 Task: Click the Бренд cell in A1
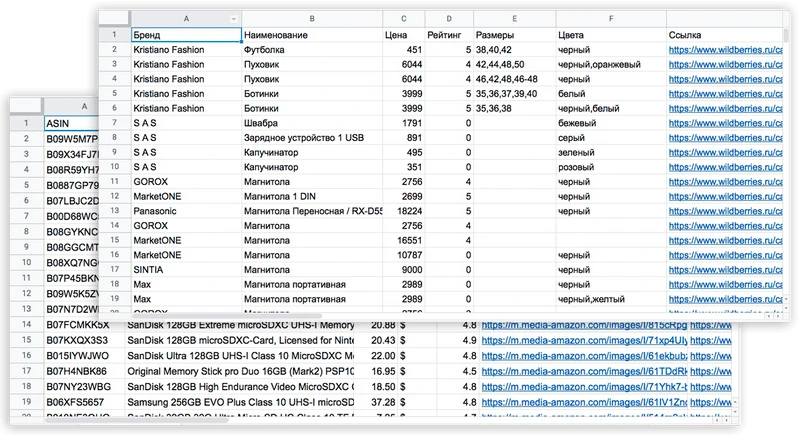[186, 34]
